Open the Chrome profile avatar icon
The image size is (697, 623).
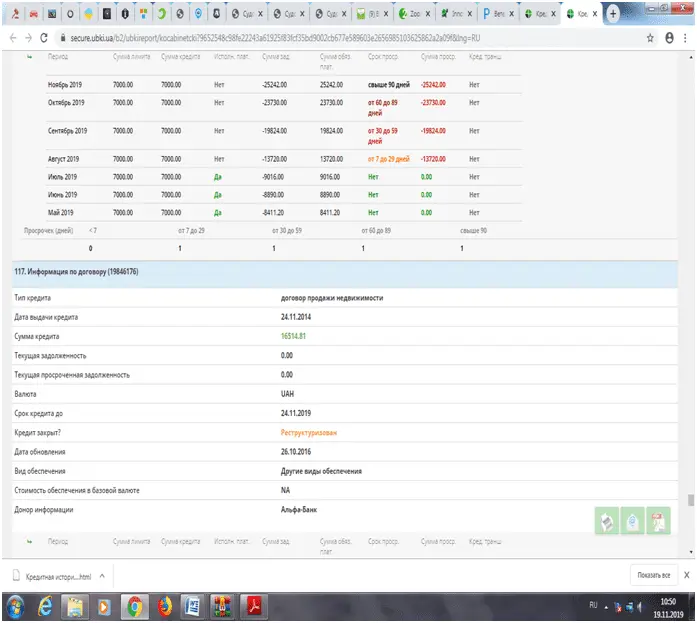669,37
